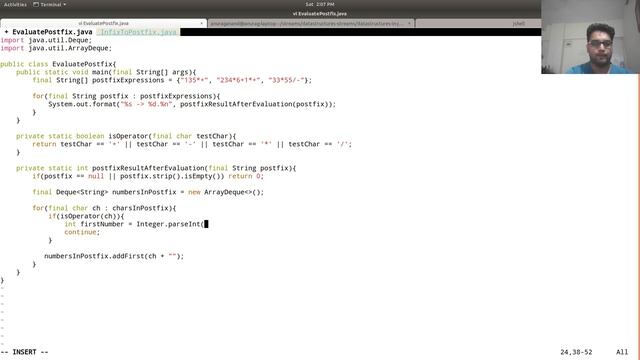Click the 'return testChar ==' line
This screenshot has height=360, width=640.
[192, 144]
